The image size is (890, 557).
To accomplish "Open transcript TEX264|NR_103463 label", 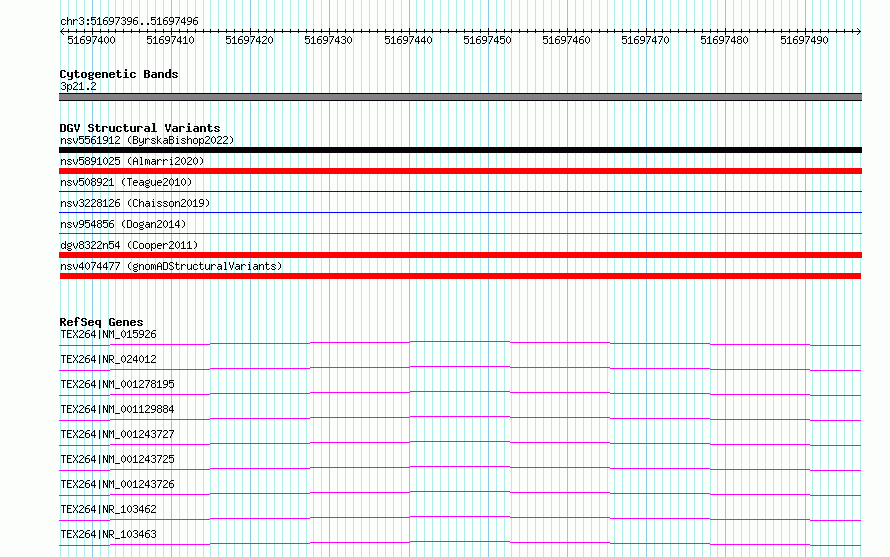I will [108, 534].
